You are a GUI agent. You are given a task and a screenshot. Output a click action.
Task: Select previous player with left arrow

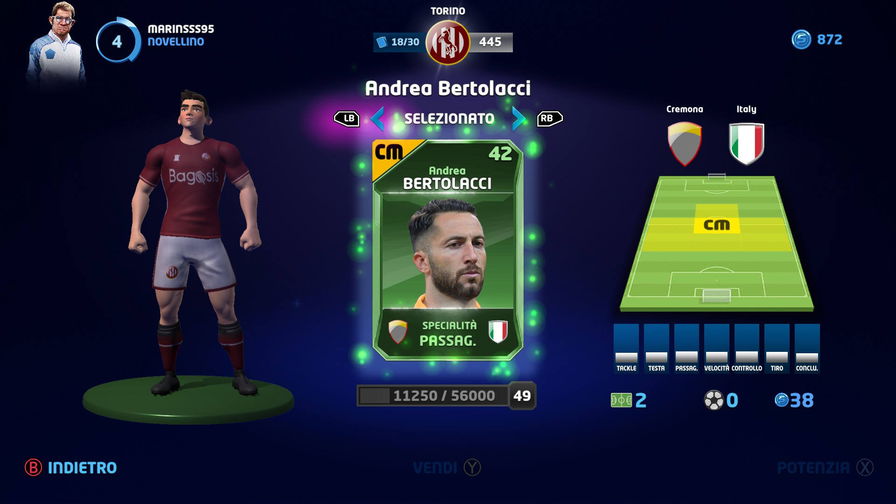377,119
